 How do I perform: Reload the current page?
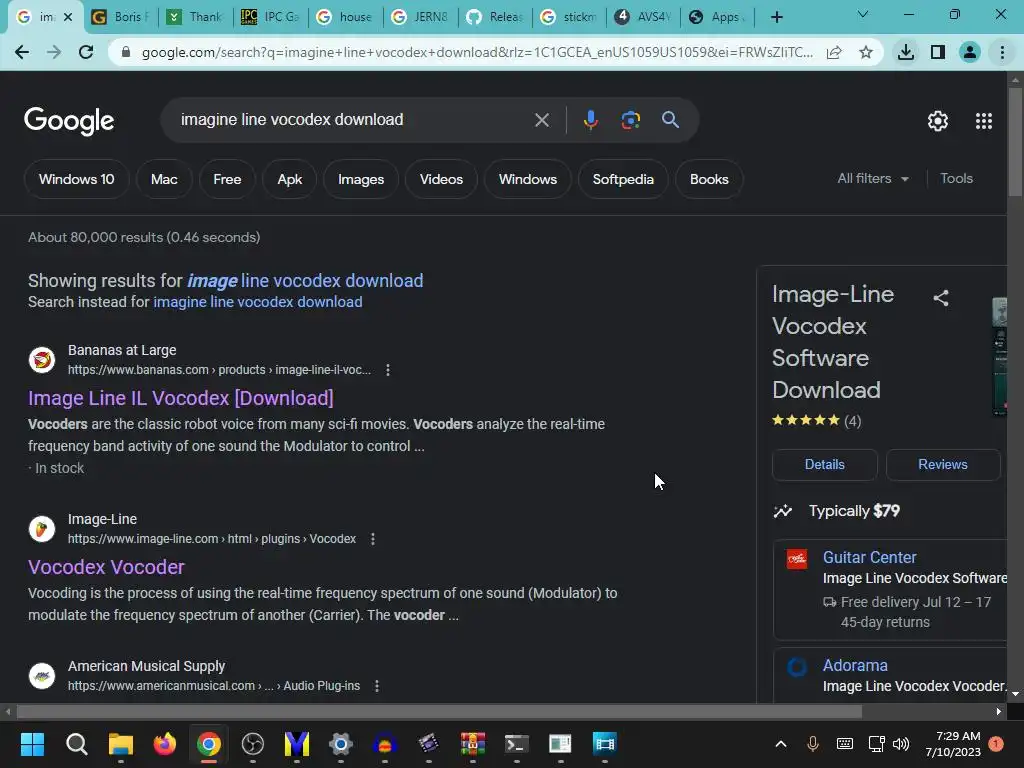[x=86, y=52]
